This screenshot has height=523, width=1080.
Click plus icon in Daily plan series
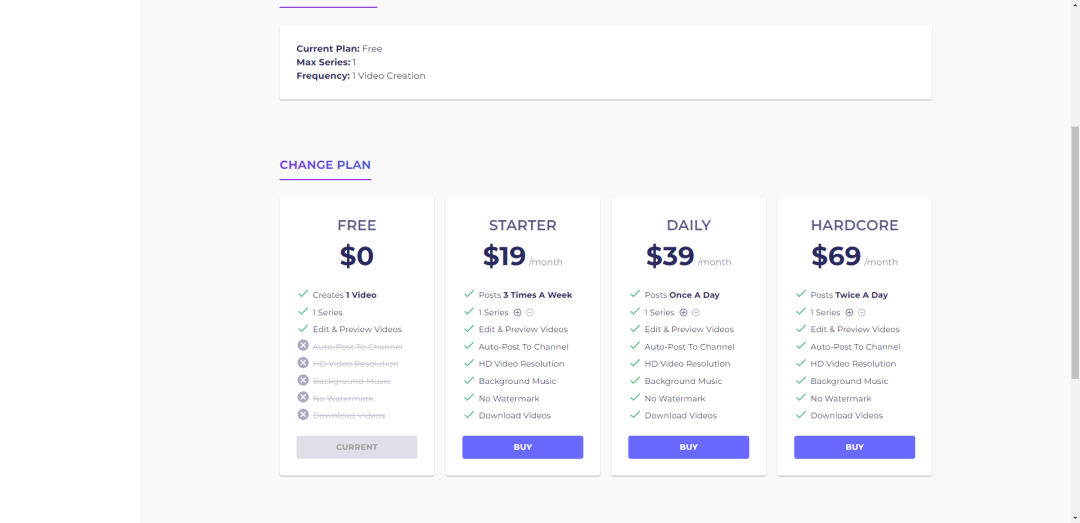(683, 312)
